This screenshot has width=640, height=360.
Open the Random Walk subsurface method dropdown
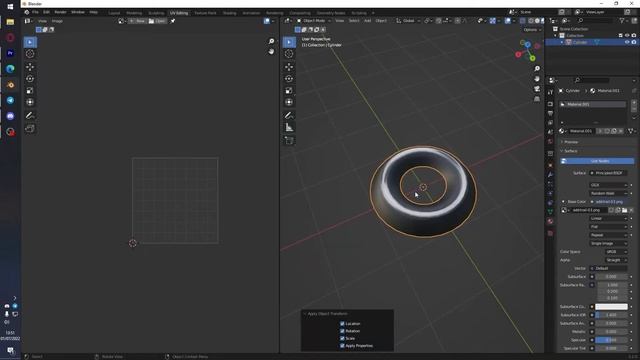tap(608, 193)
